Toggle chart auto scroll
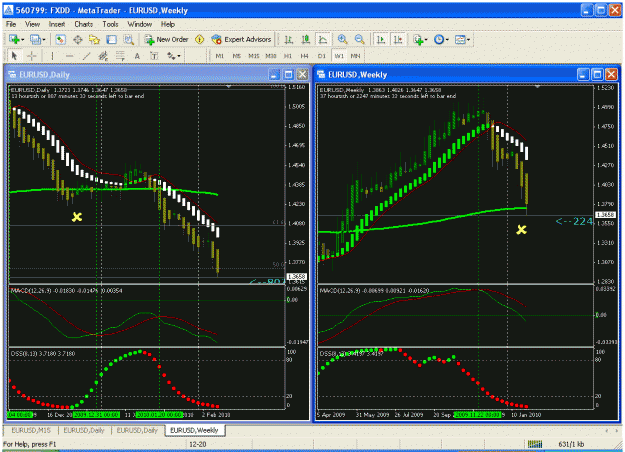The height and width of the screenshot is (452, 625). tap(381, 39)
